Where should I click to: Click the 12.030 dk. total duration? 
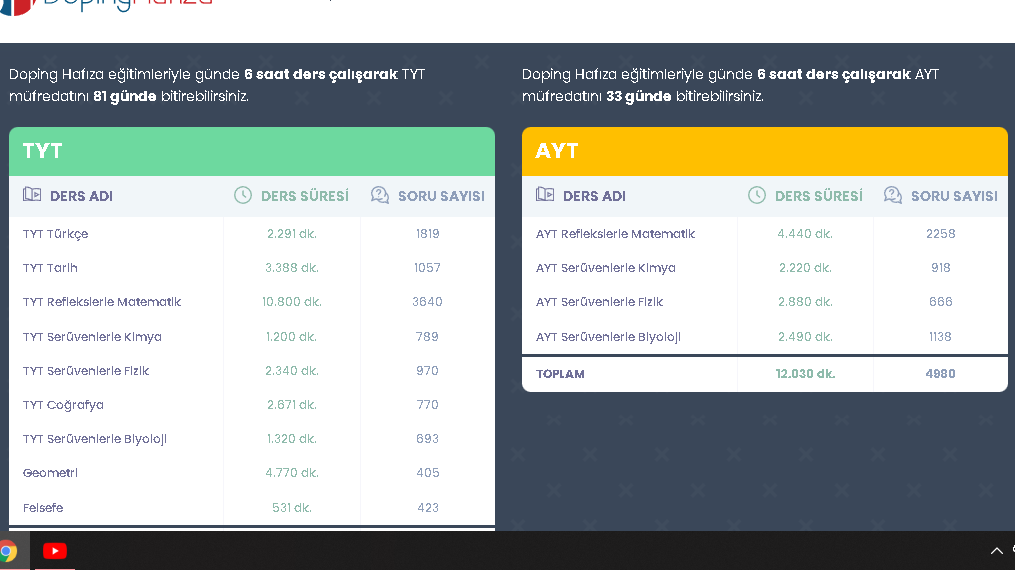[805, 374]
